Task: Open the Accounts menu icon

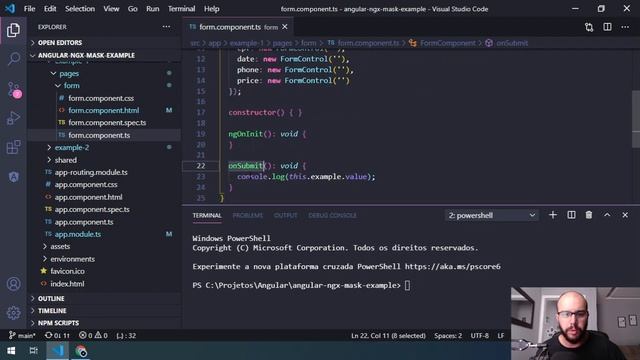Action: tap(13, 284)
